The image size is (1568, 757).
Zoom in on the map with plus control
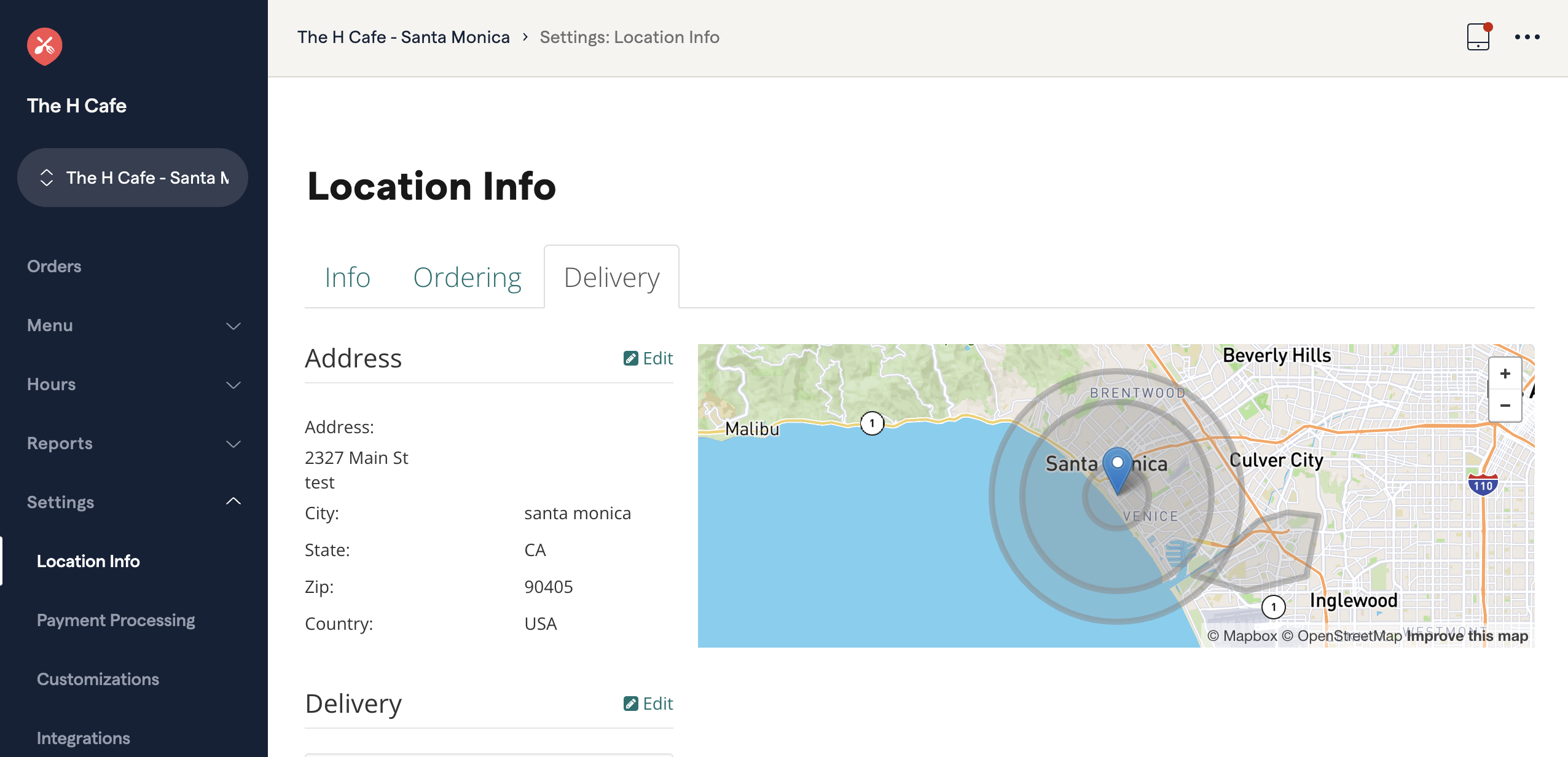pyautogui.click(x=1505, y=374)
